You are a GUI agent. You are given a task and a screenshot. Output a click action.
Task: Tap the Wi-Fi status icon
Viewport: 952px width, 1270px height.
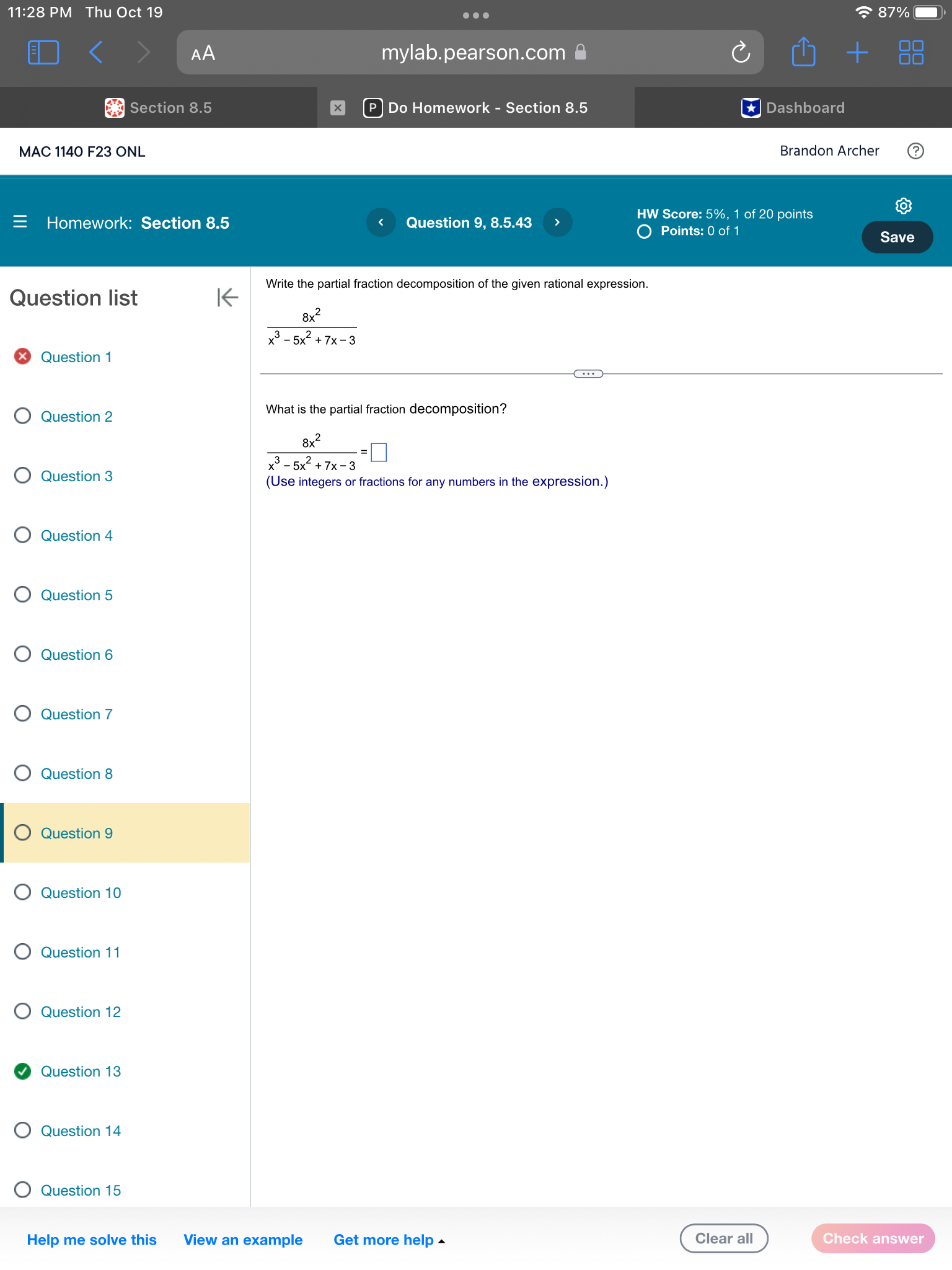pyautogui.click(x=863, y=12)
